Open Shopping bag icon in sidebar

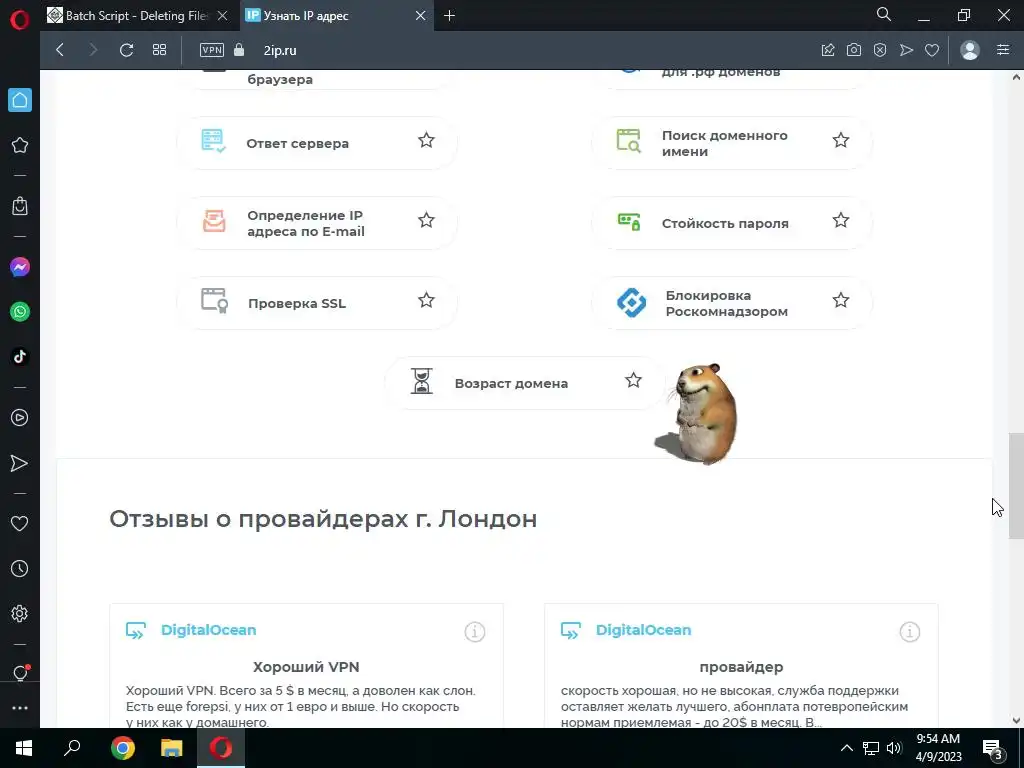tap(20, 206)
